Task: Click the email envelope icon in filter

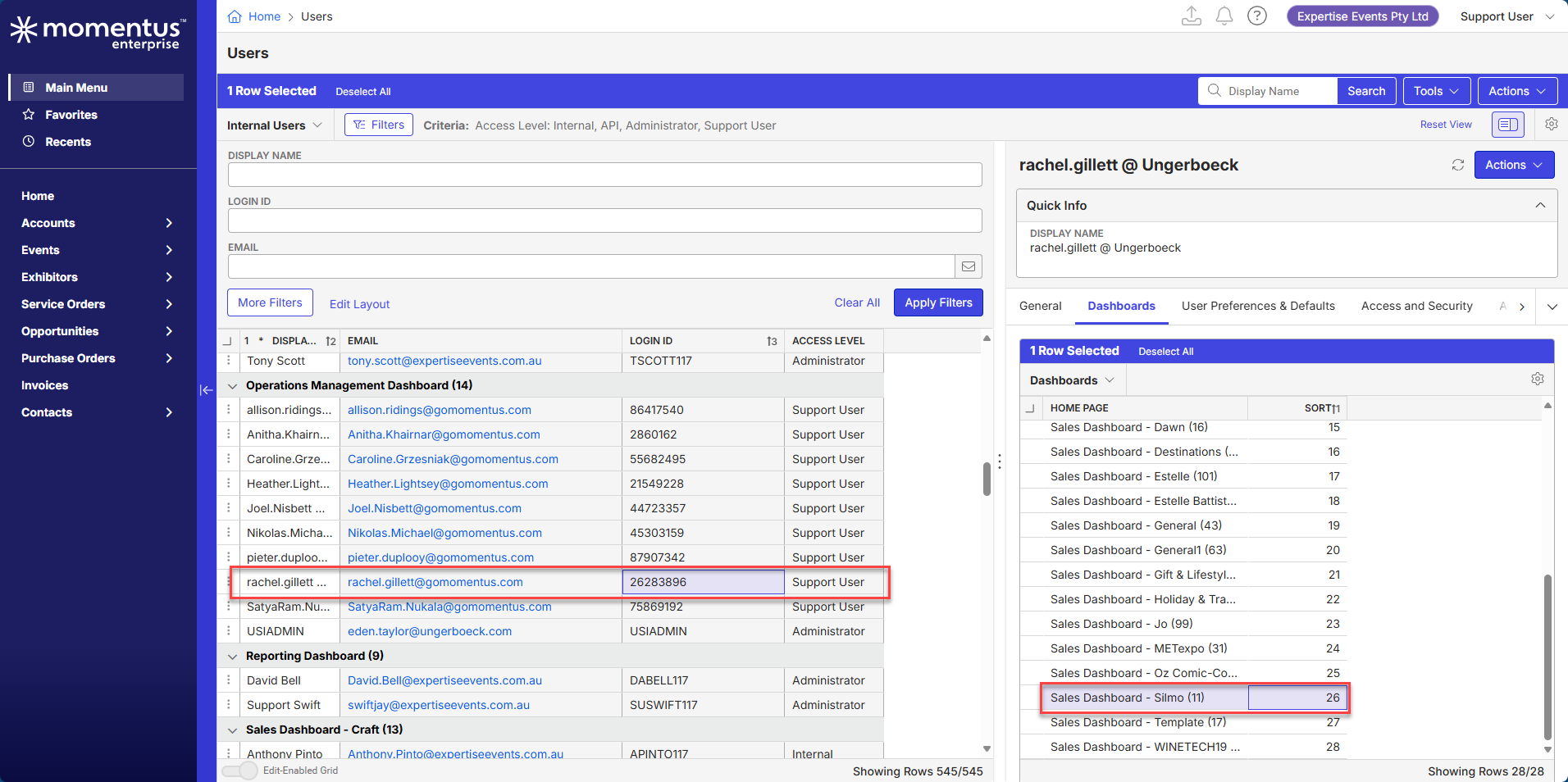Action: [x=969, y=266]
